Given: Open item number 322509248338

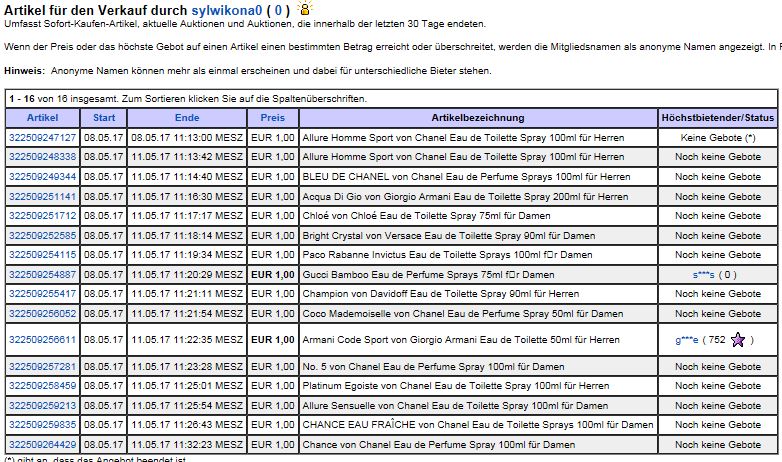Looking at the screenshot, I should tap(42, 157).
